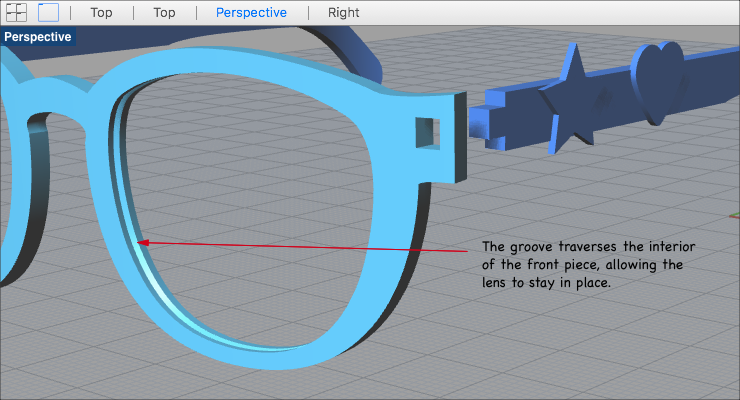
Task: Select the stepped tenon end of the temple arm
Action: (x=487, y=121)
